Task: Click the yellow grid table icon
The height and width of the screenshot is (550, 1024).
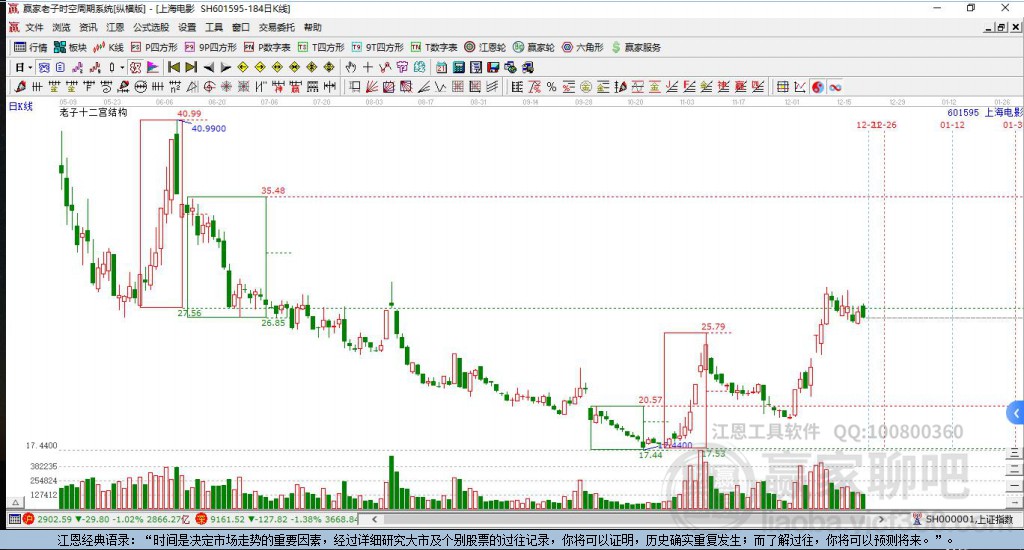Action: click(782, 87)
